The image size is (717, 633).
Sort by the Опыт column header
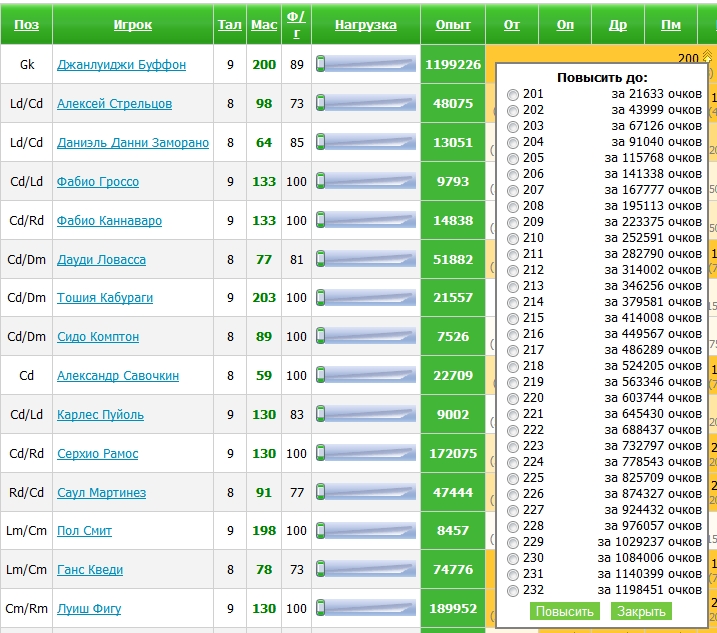(453, 25)
